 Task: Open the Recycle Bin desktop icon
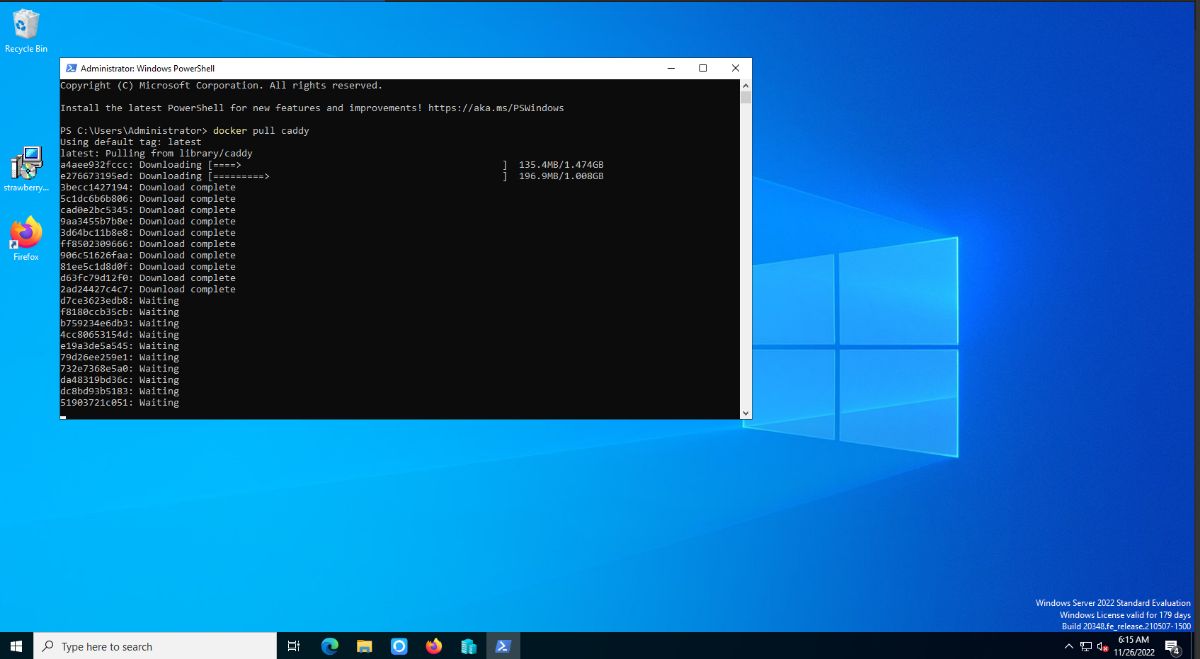pyautogui.click(x=26, y=30)
